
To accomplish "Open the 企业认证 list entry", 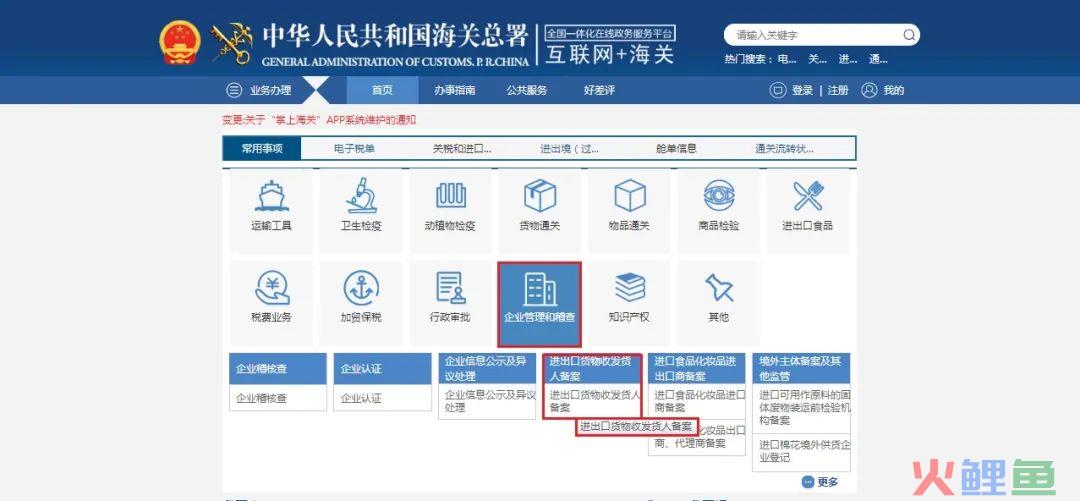I will [382, 398].
